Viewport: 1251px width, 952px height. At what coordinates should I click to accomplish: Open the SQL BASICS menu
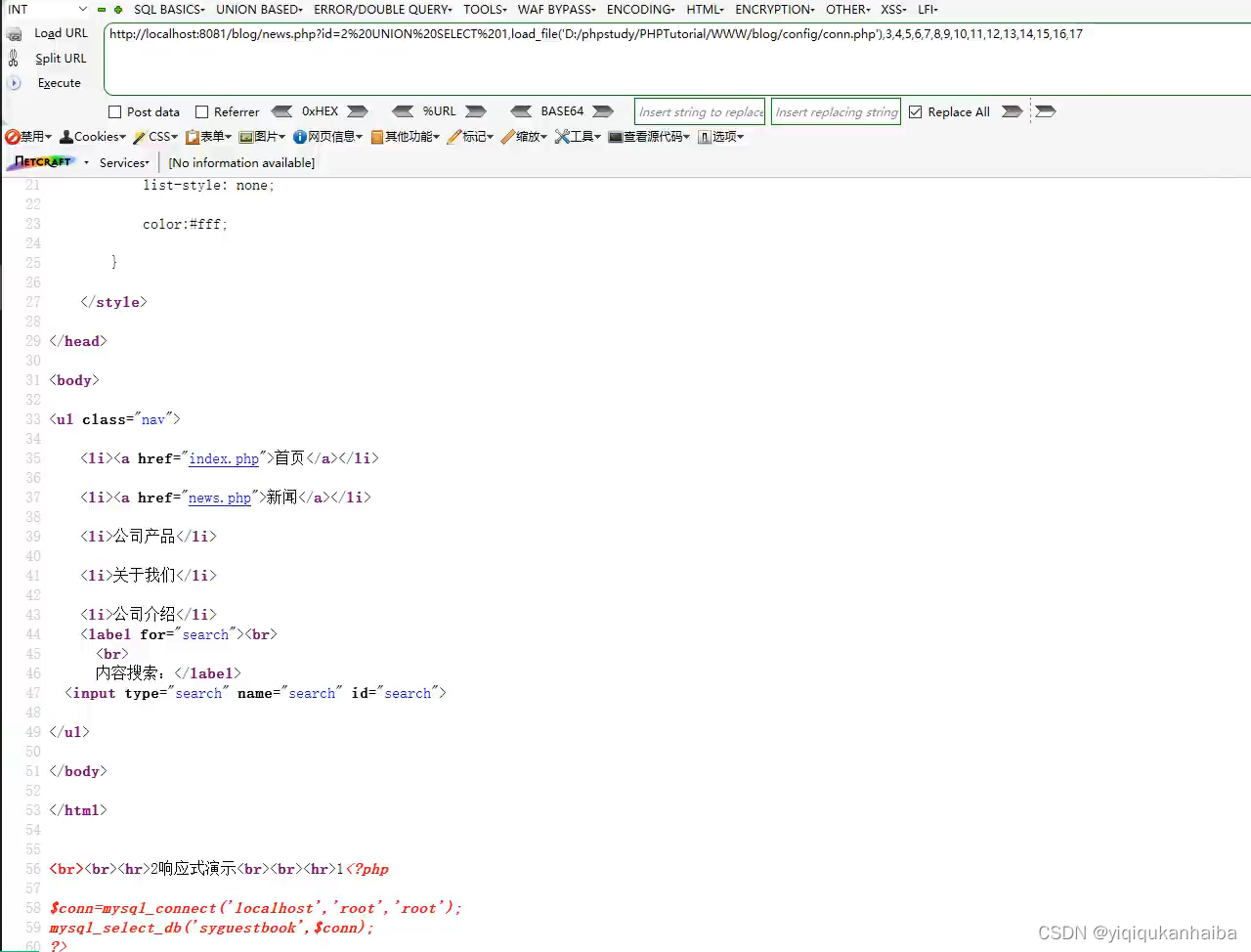169,10
